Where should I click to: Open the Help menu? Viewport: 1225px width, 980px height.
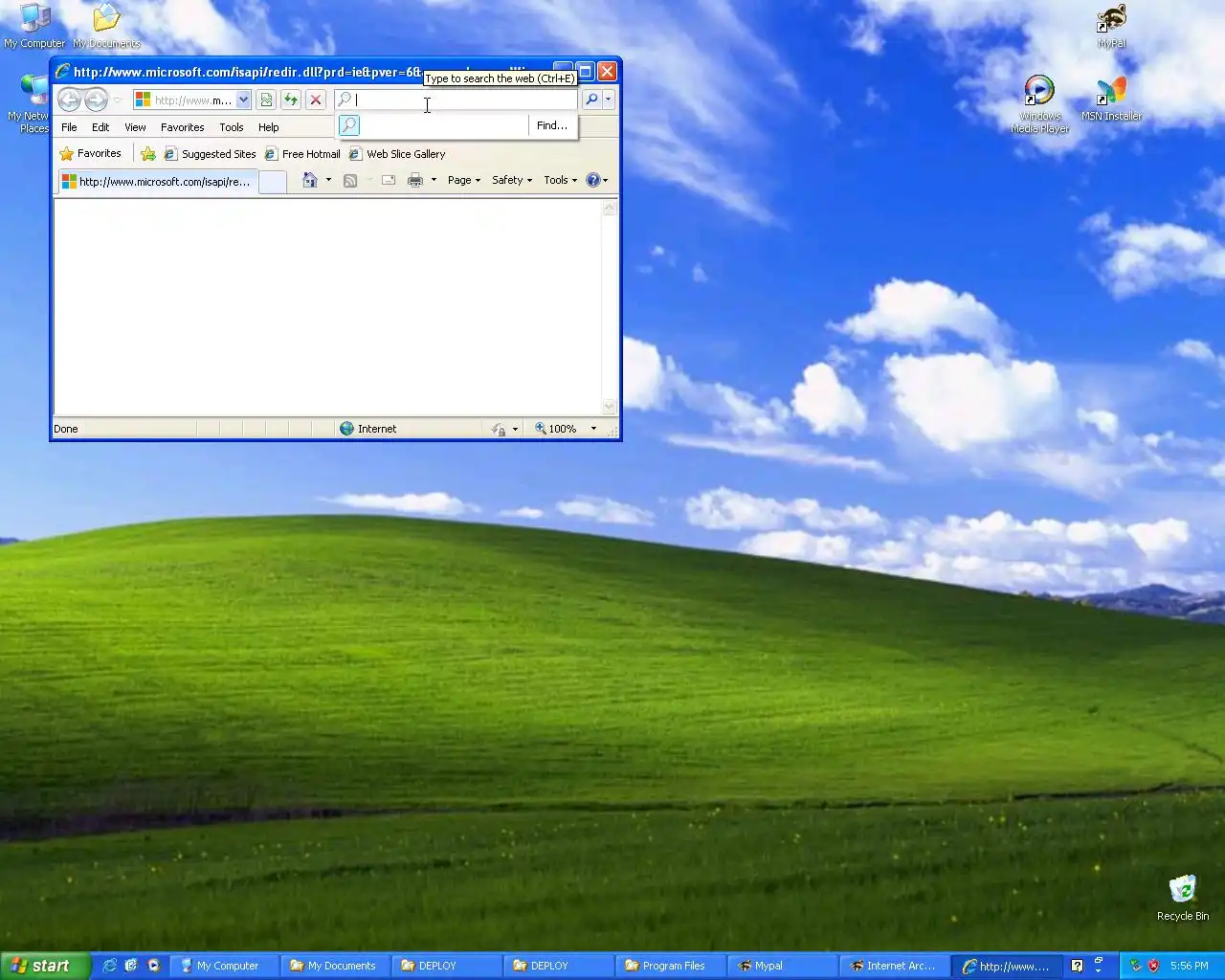tap(268, 127)
